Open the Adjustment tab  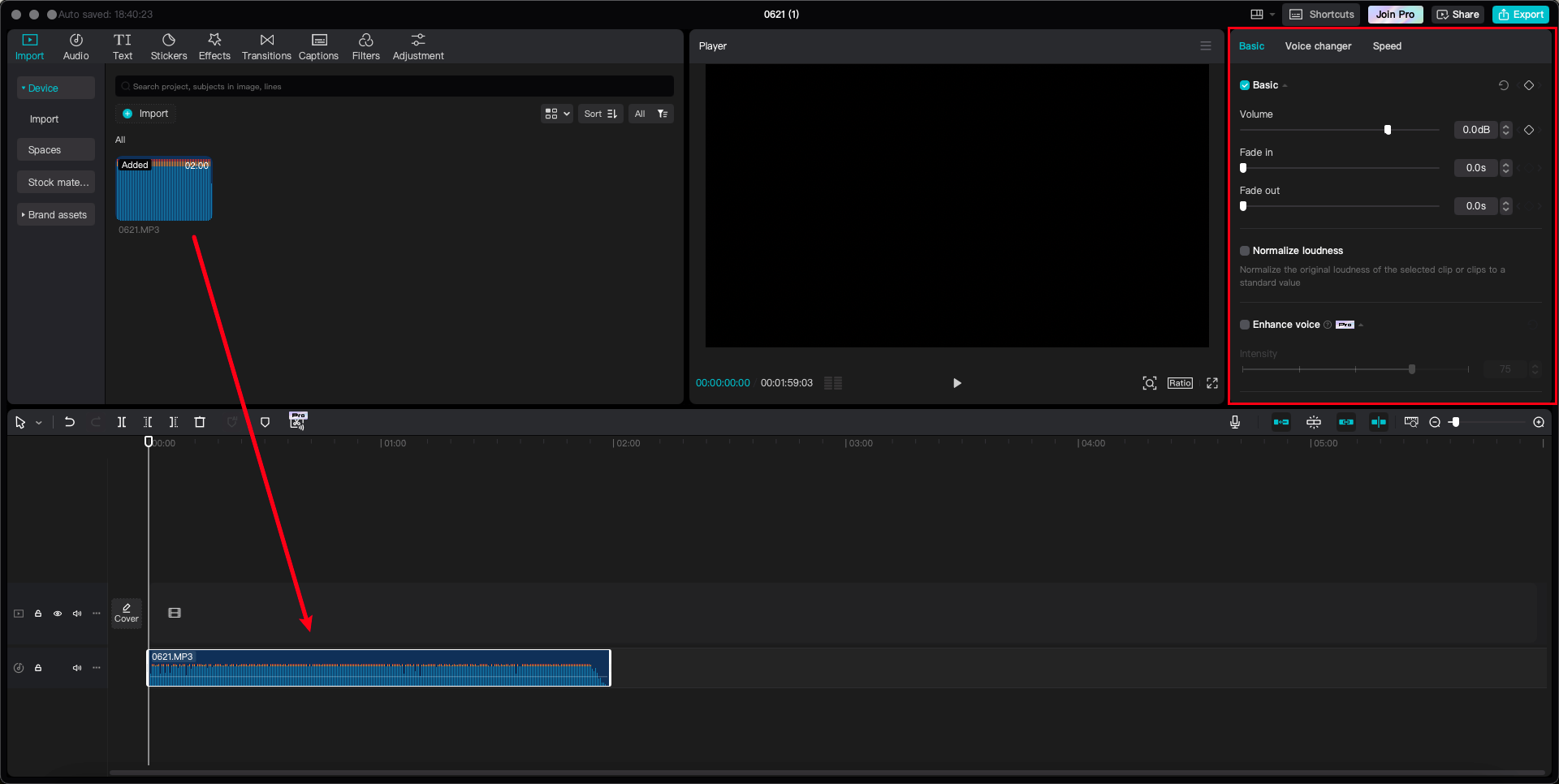418,47
